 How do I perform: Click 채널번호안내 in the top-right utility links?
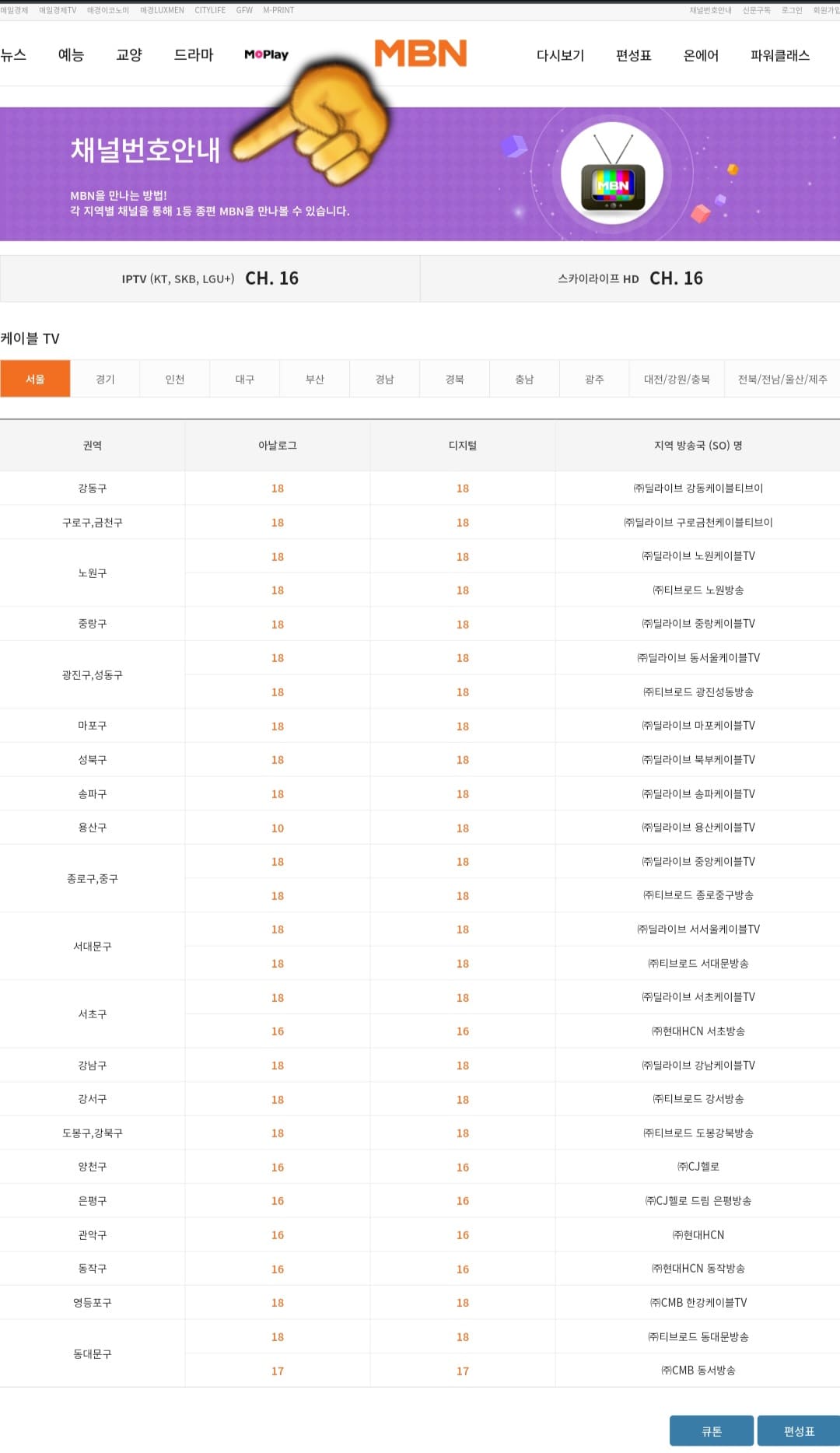[x=710, y=10]
